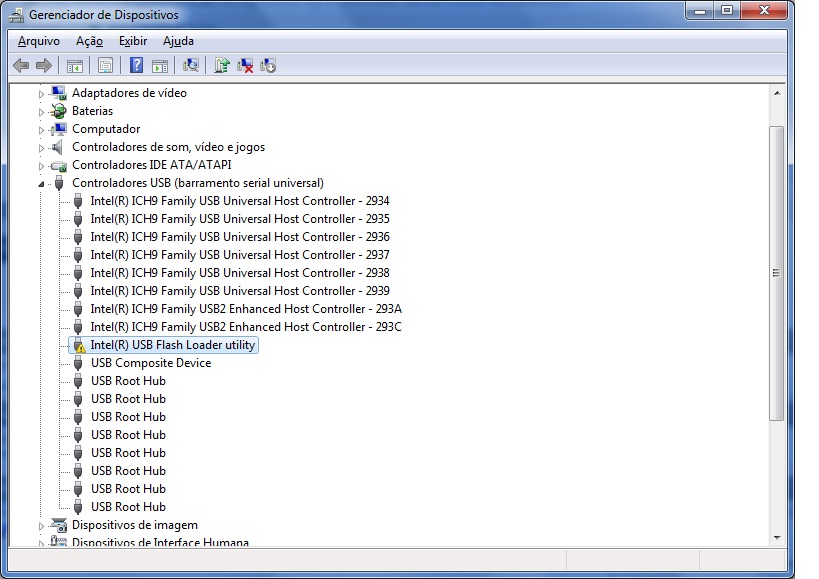Viewport: 819px width, 579px height.
Task: Collapse the Controladores USB node
Action: coord(41,184)
